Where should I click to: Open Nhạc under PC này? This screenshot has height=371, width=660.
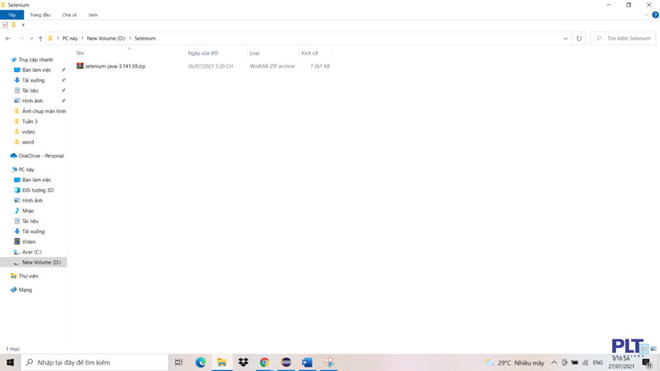[x=28, y=211]
